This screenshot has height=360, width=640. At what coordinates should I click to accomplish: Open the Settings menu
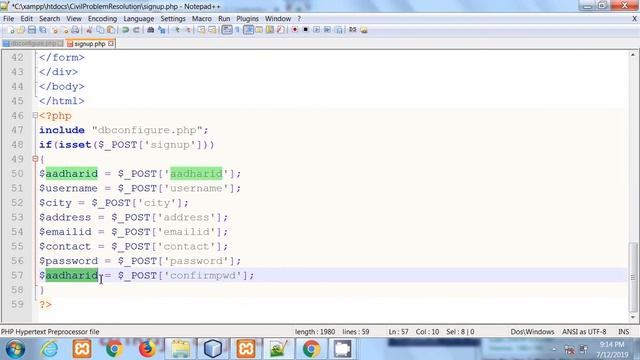[x=173, y=19]
